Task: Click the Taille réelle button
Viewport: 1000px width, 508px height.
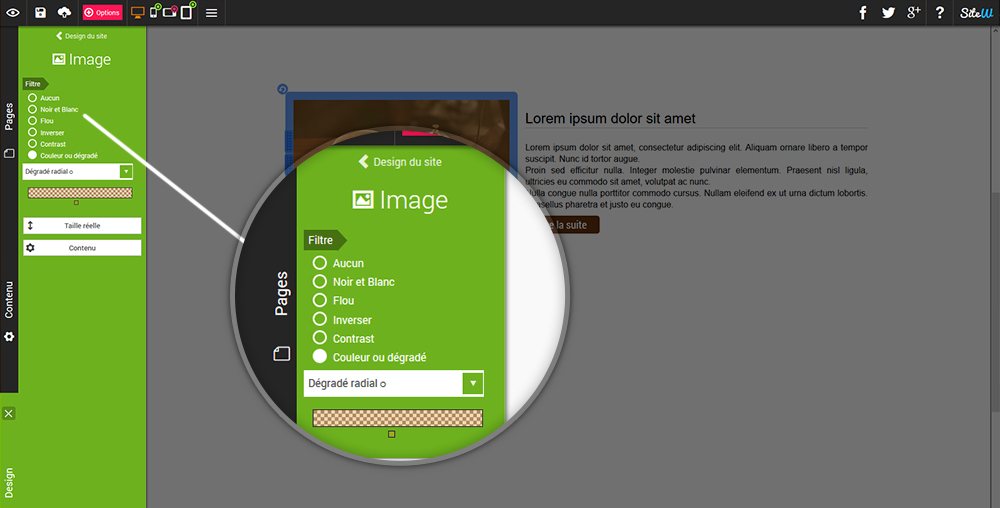Action: click(x=82, y=226)
